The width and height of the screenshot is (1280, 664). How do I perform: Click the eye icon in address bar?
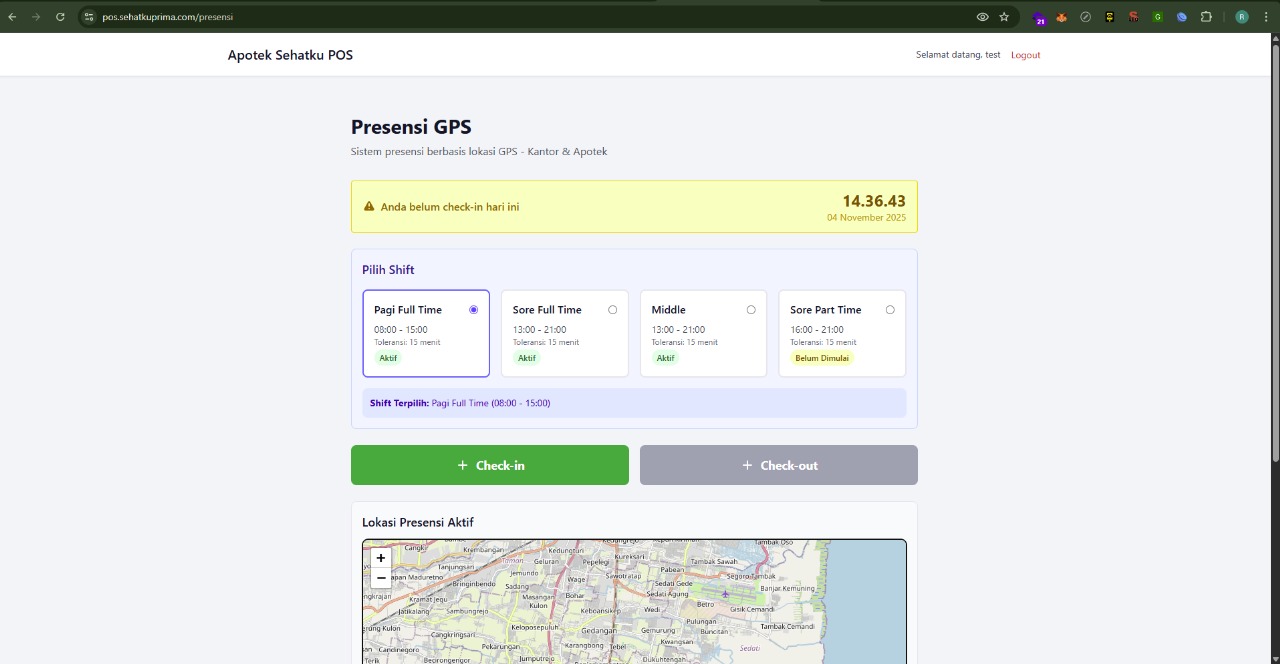982,17
